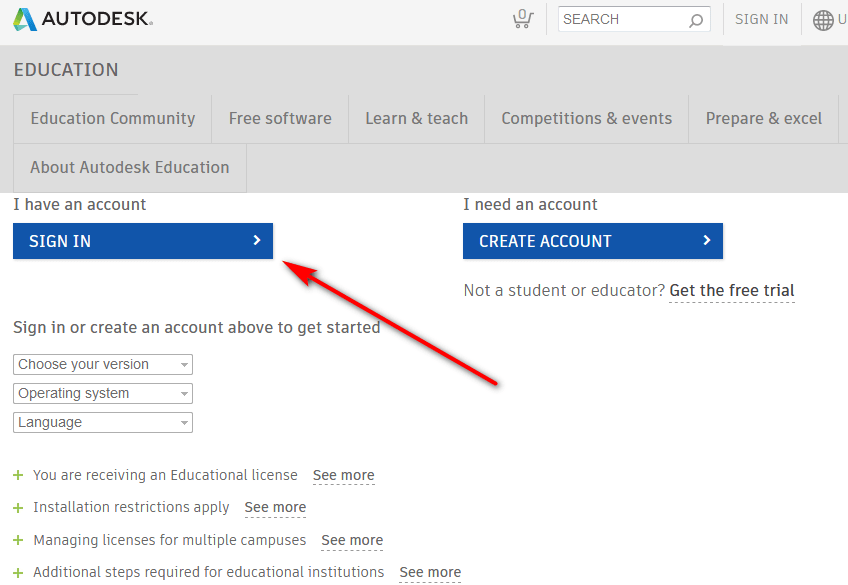
Task: Click the chevron icon on CREATE ACCOUNT button
Action: point(709,241)
